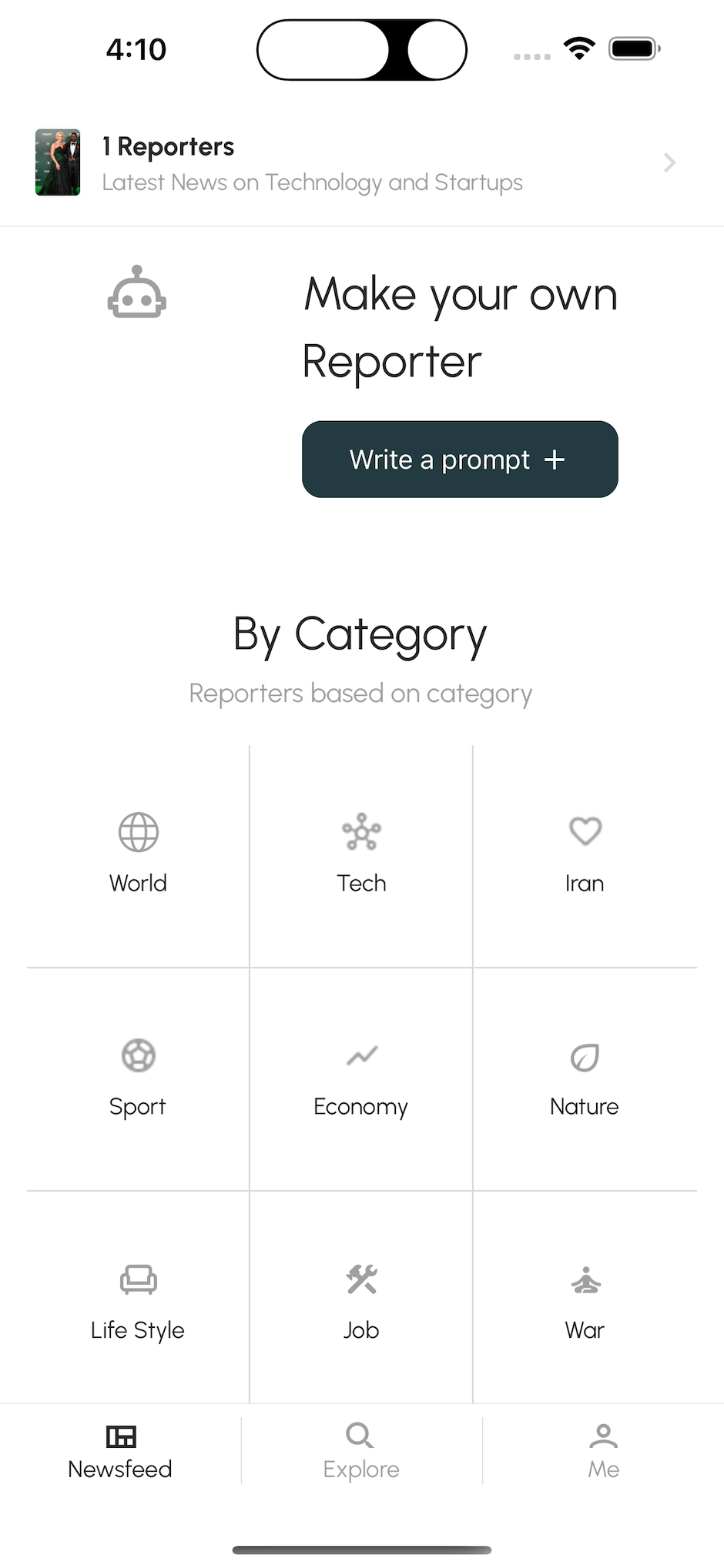Switch to the Newsfeed tab
The image size is (724, 1568).
(x=120, y=1452)
